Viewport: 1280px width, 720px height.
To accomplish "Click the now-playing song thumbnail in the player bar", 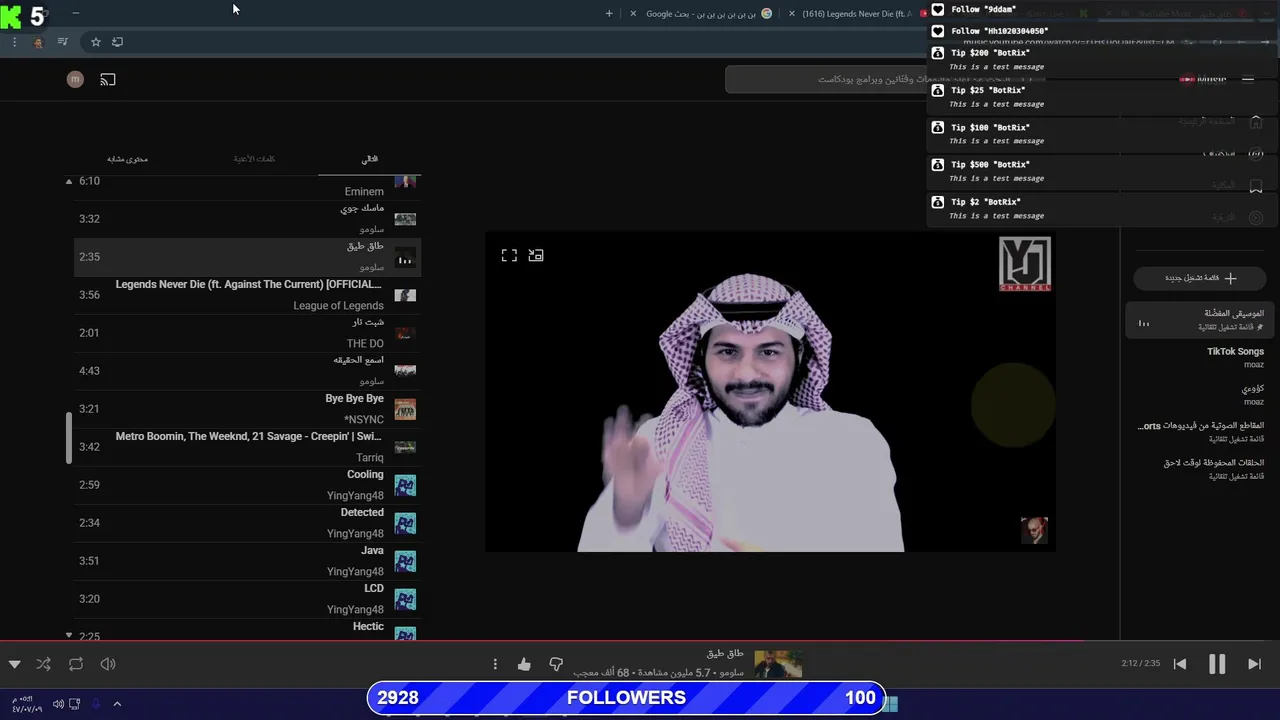I will coord(778,664).
